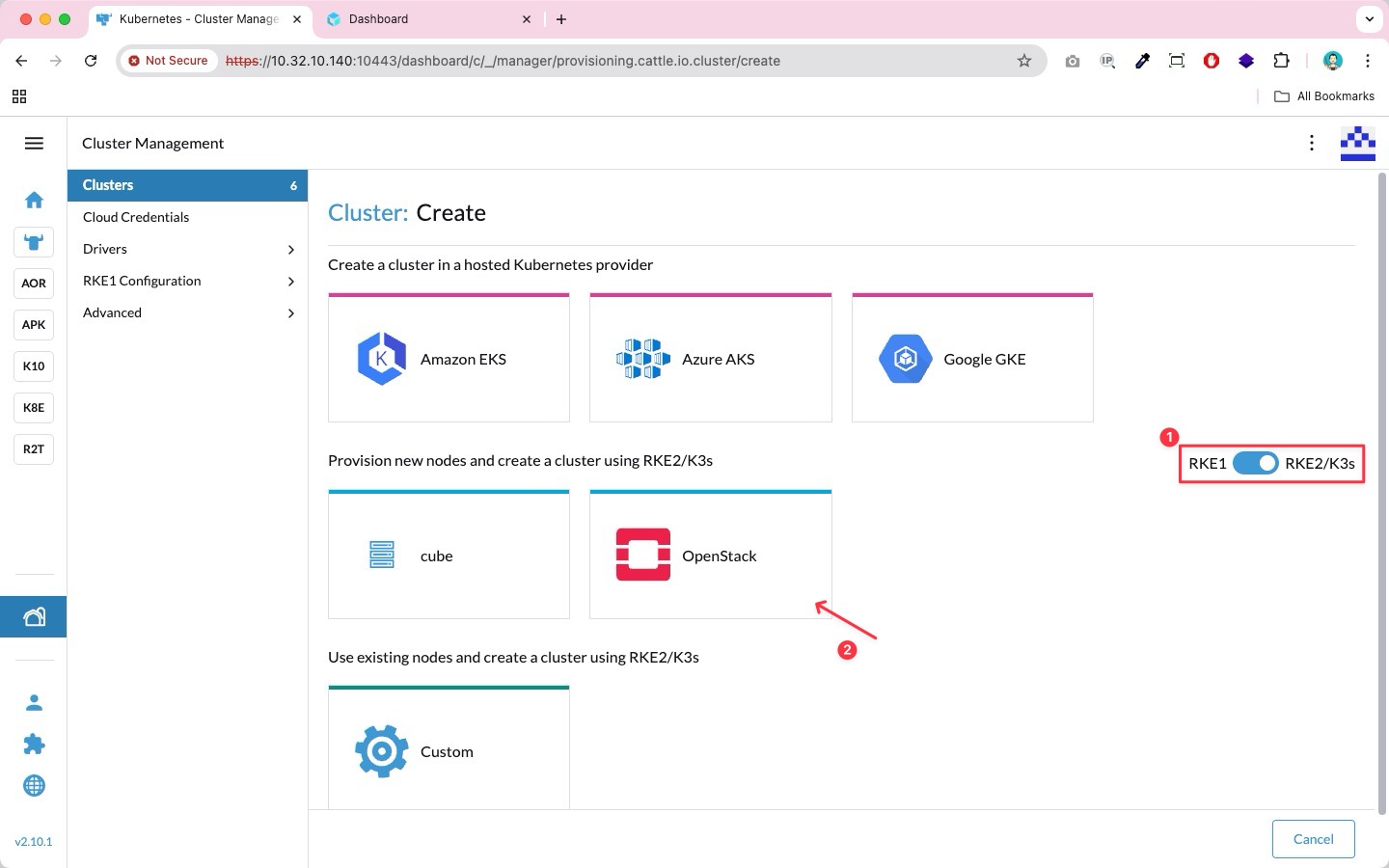Open Global Settings globe icon

tap(34, 786)
